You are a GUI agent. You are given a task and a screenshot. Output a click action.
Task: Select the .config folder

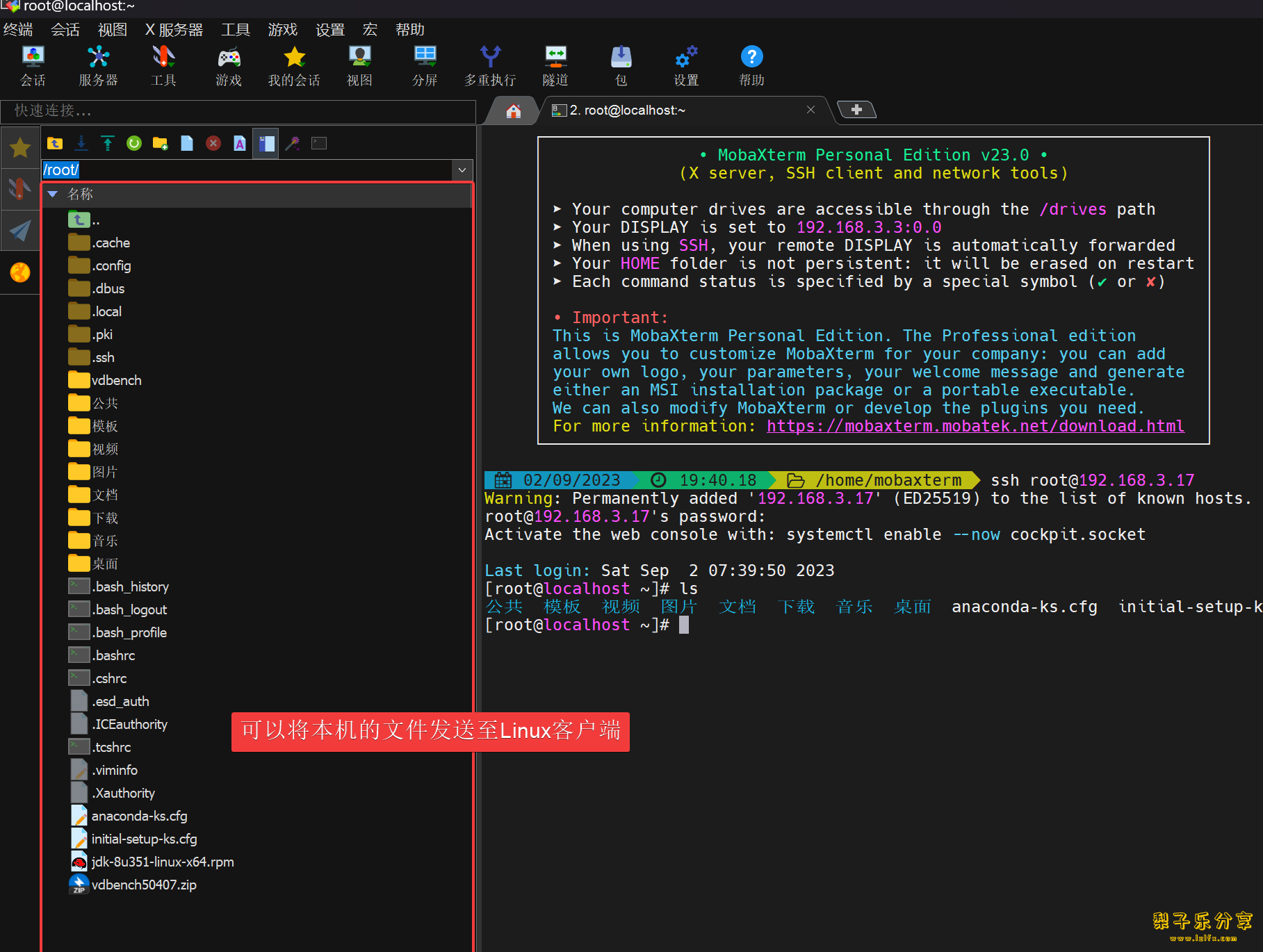click(x=100, y=266)
